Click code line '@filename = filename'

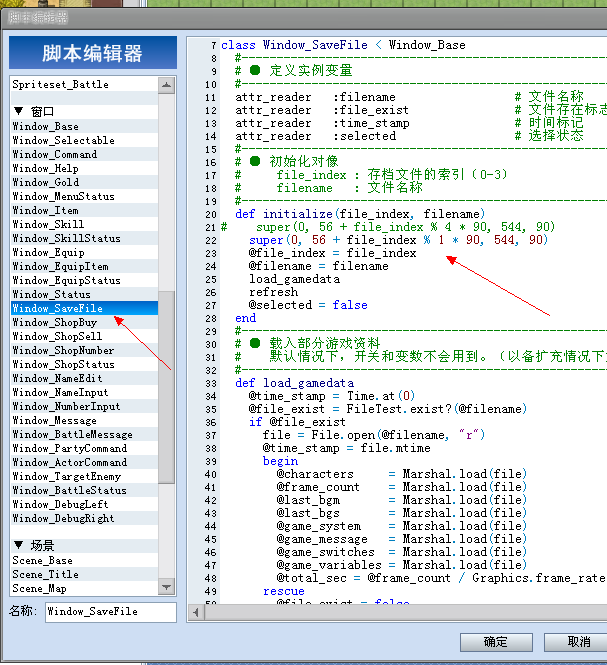pyautogui.click(x=319, y=266)
